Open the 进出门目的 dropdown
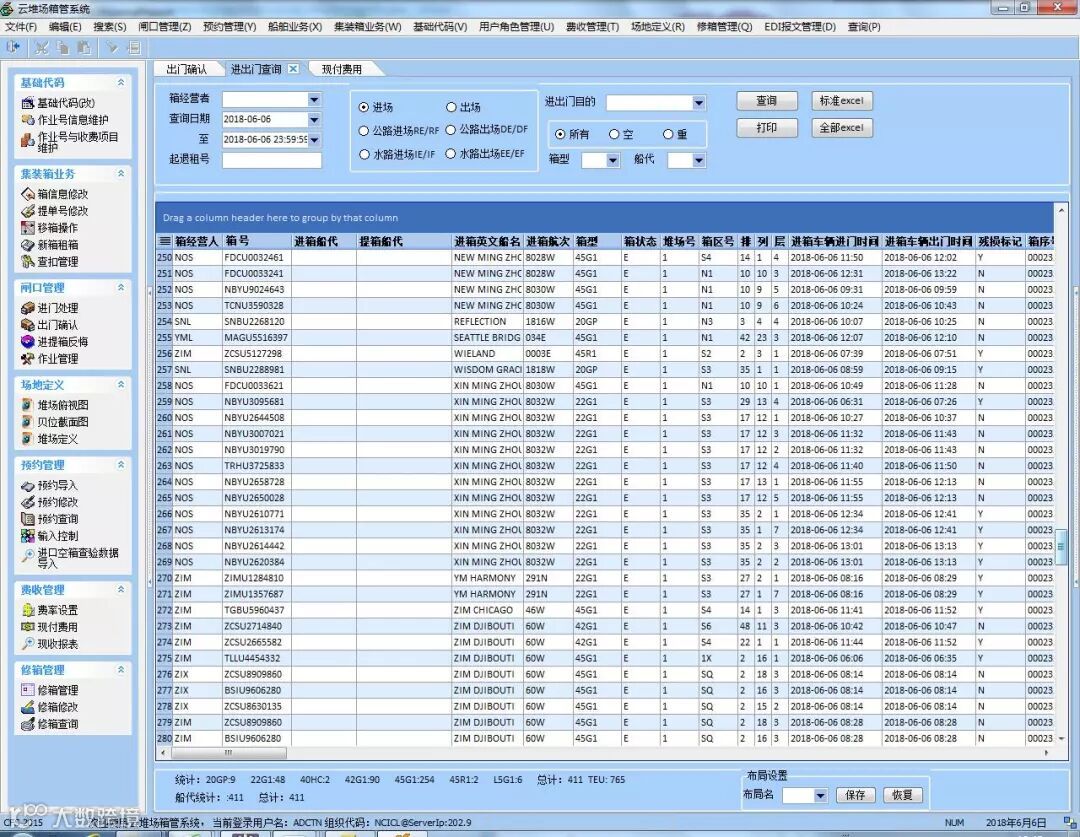 point(698,103)
